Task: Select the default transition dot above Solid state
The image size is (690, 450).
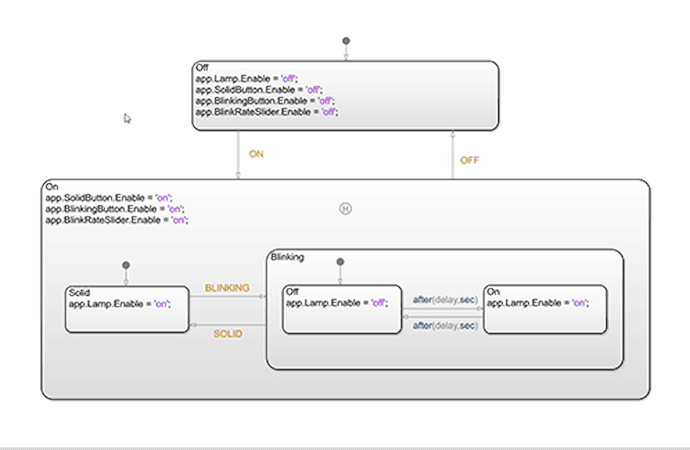Action: (126, 266)
